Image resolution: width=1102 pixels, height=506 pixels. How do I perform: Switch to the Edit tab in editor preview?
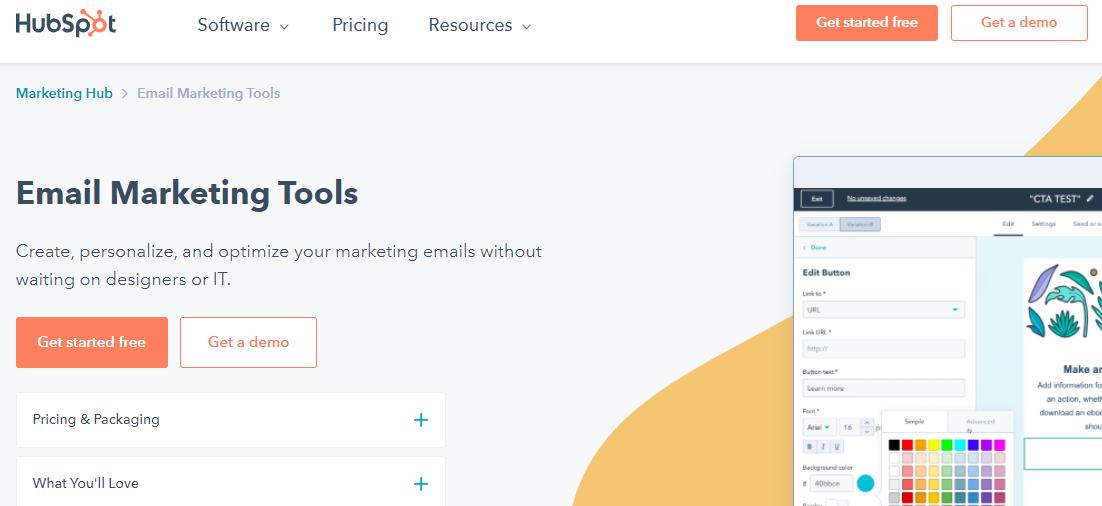1009,224
